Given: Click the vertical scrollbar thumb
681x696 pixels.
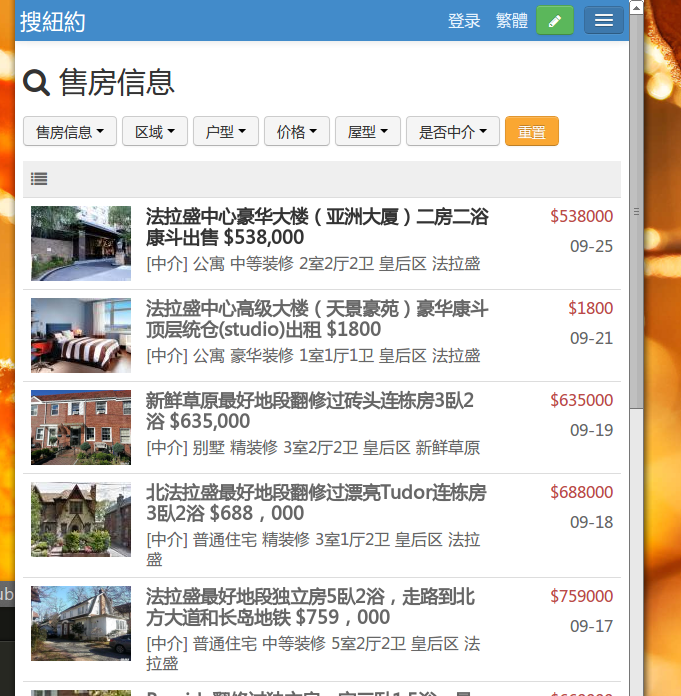Looking at the screenshot, I should click(637, 211).
